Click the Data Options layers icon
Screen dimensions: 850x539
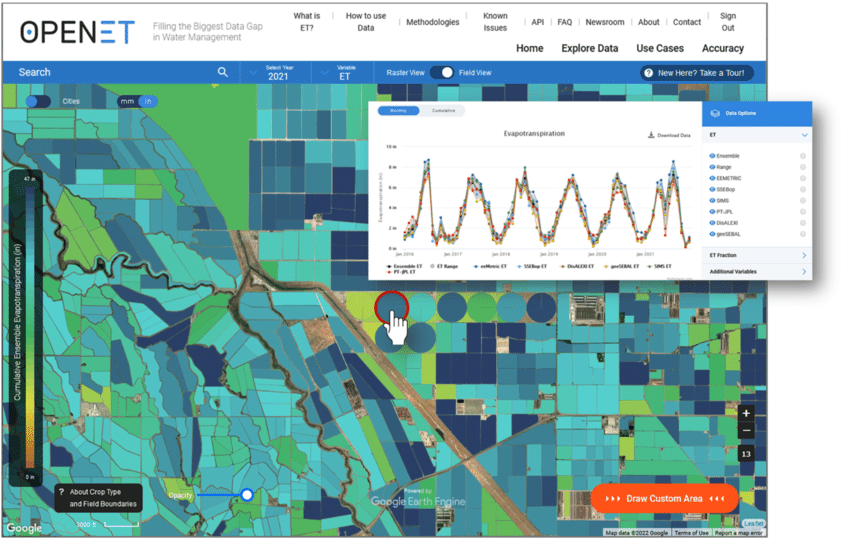pyautogui.click(x=715, y=113)
